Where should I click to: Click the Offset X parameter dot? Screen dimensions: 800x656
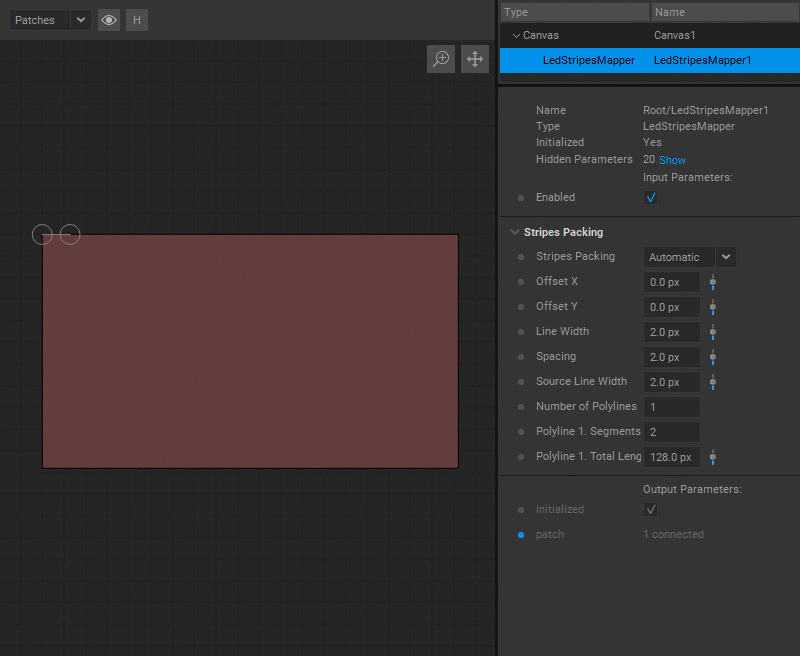(x=521, y=282)
